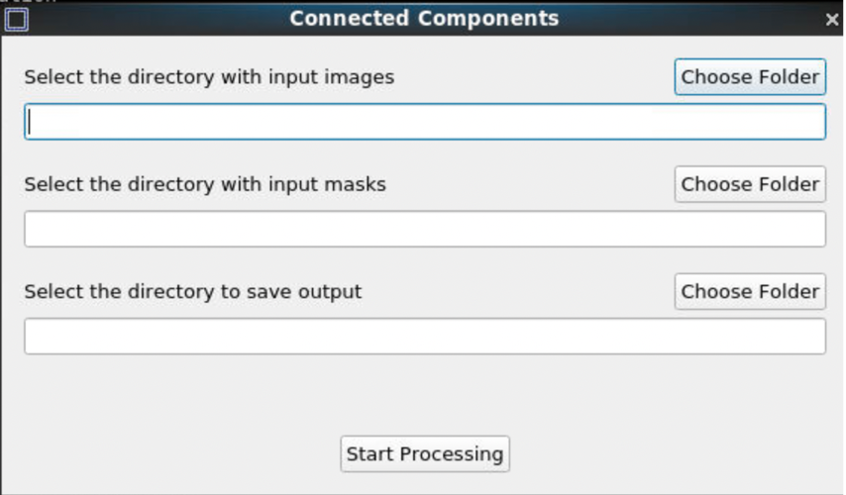The width and height of the screenshot is (846, 495).
Task: Place cursor in the field under input masks label
Action: (425, 229)
